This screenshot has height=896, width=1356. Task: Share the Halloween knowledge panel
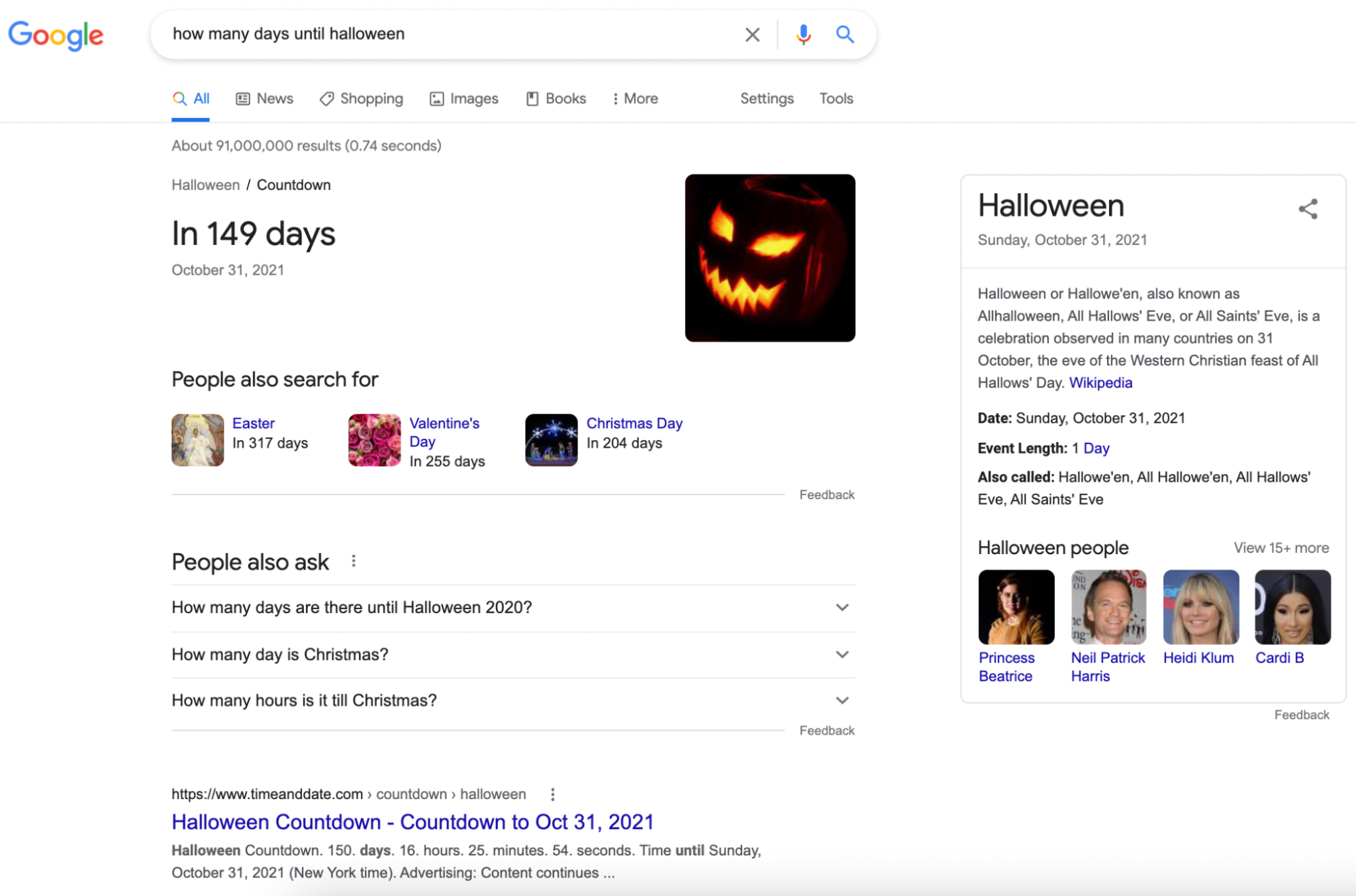click(1307, 209)
